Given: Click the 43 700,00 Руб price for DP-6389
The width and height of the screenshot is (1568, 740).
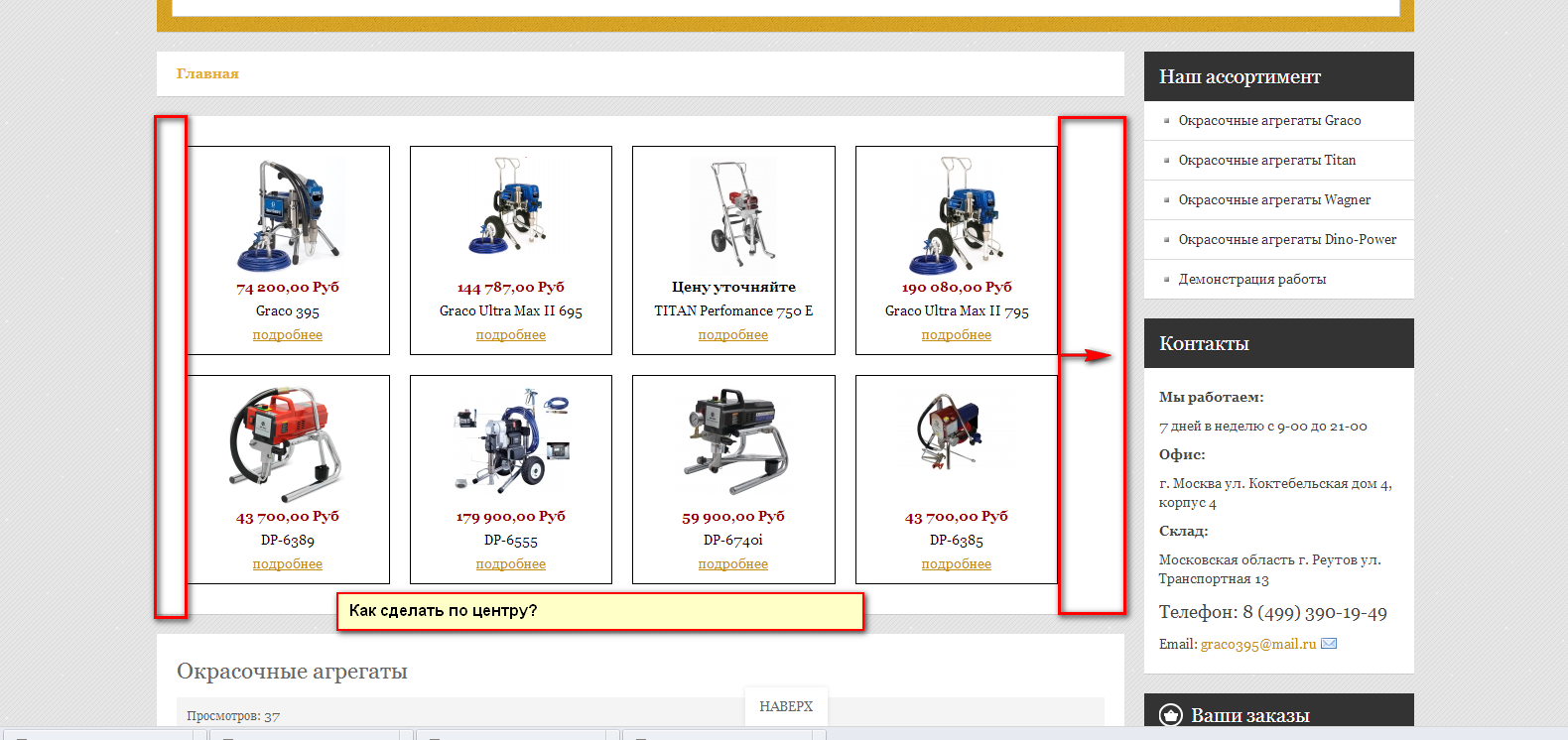Looking at the screenshot, I should point(288,517).
